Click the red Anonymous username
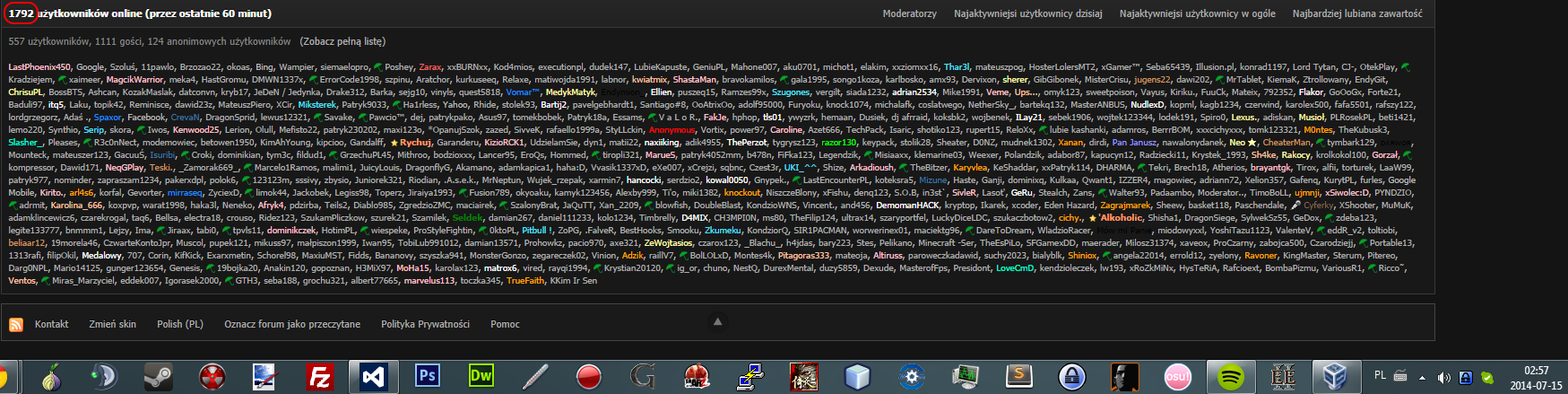The image size is (1568, 394). coord(672,130)
